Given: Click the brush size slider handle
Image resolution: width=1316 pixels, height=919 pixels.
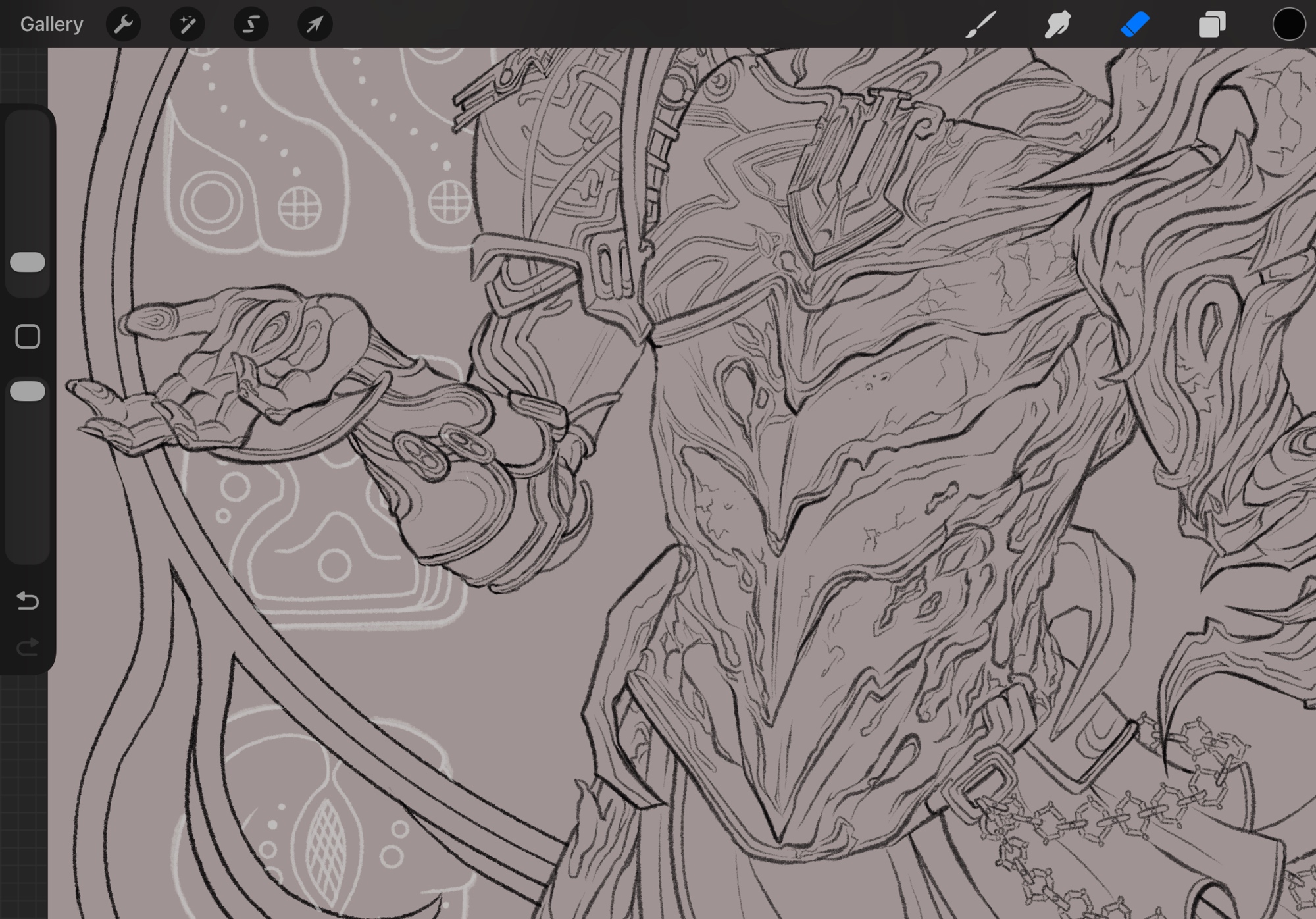Looking at the screenshot, I should click(28, 262).
